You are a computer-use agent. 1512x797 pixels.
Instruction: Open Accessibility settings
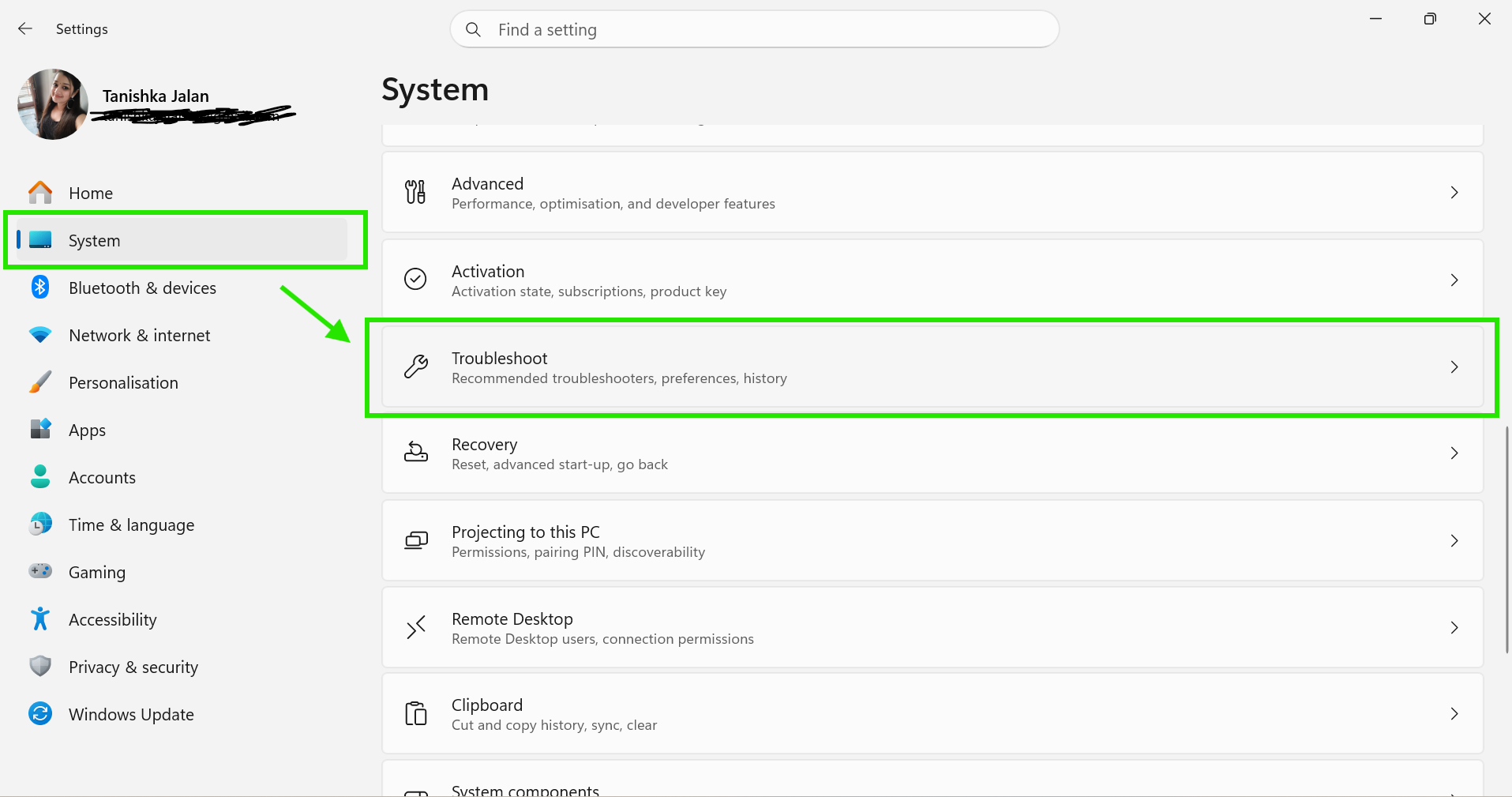(182, 619)
